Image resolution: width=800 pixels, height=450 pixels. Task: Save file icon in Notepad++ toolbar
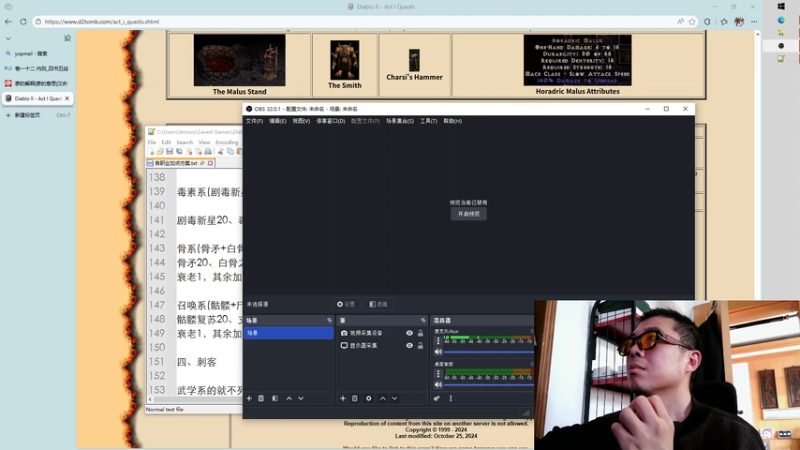pos(169,152)
